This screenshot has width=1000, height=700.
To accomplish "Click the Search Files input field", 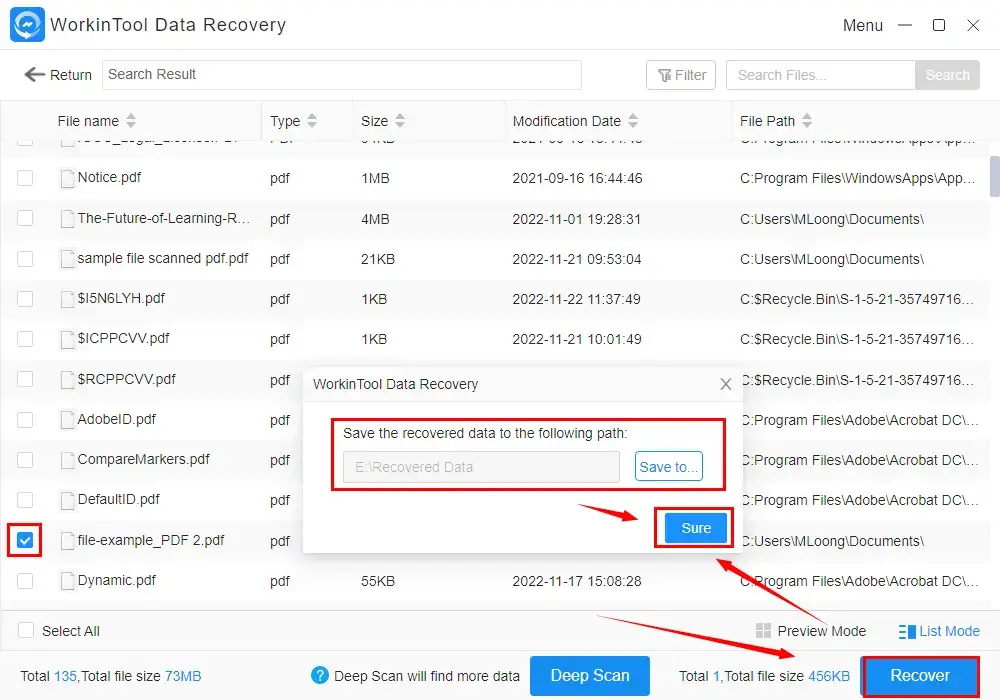I will click(x=820, y=75).
